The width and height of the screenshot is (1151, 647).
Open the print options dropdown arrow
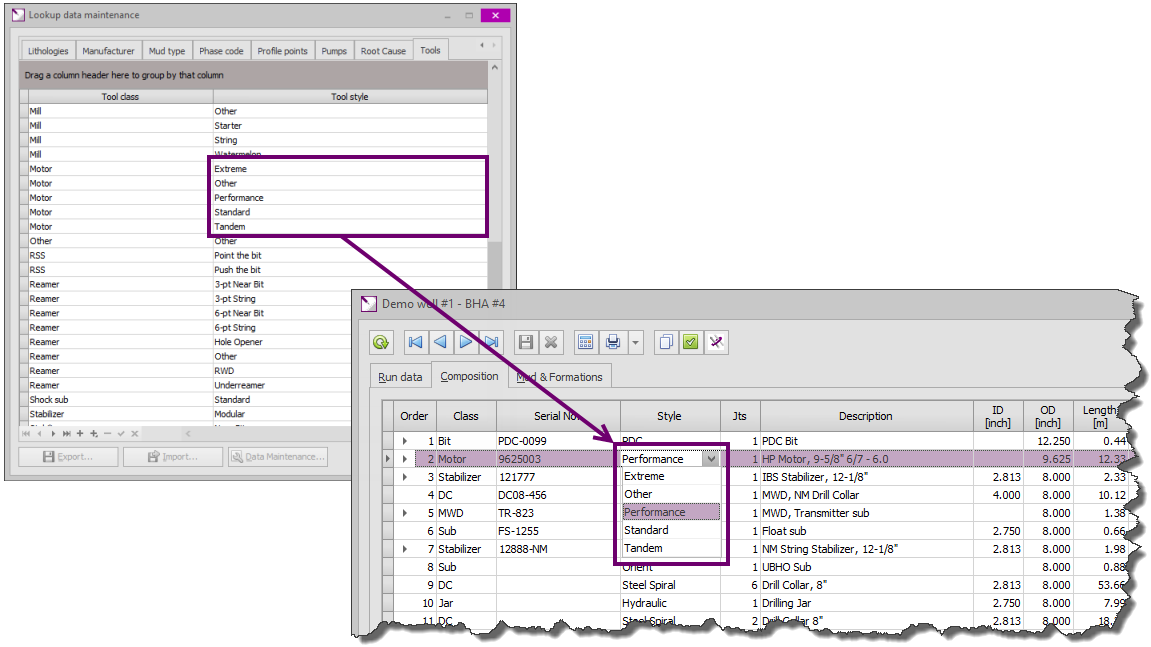(636, 343)
